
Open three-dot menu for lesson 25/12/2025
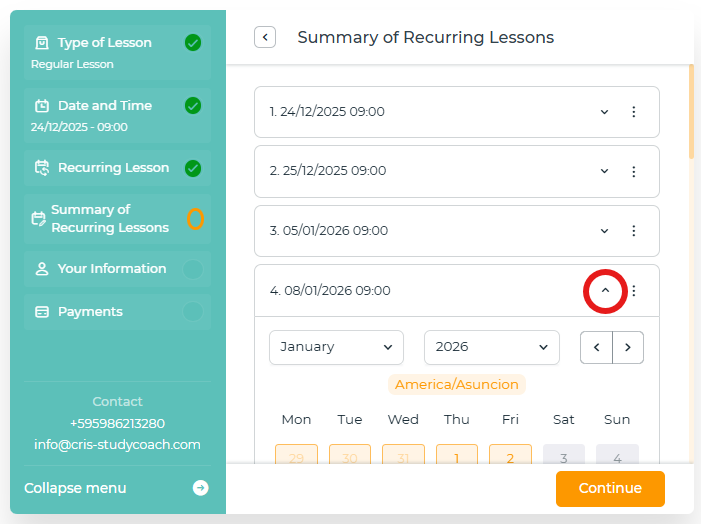point(633,171)
